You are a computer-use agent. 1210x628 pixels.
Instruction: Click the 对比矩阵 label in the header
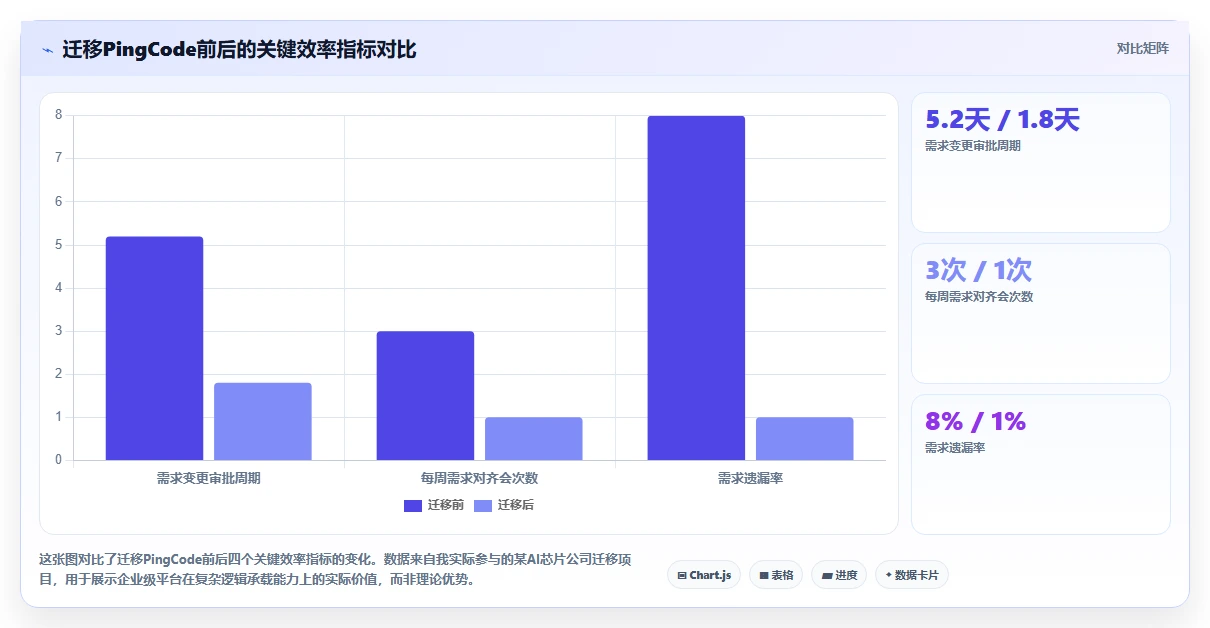tap(1143, 48)
